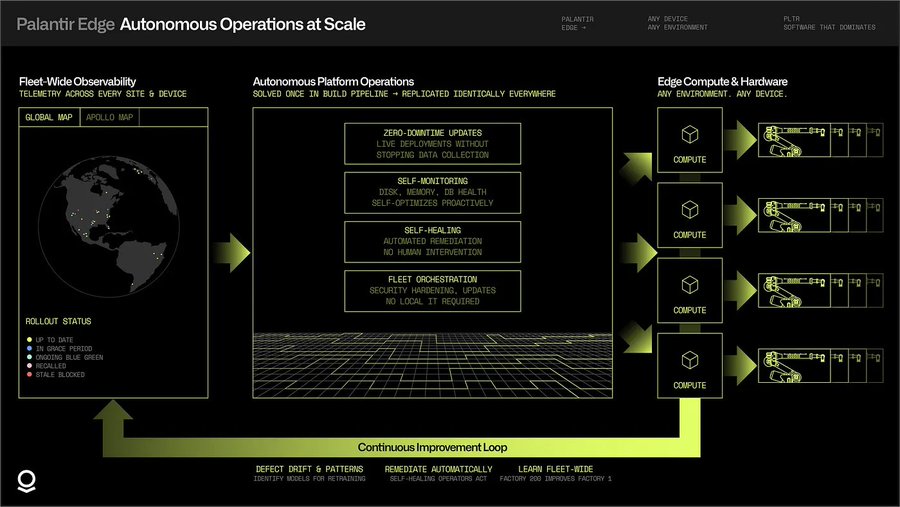Click the globe showing site locations

tap(109, 226)
